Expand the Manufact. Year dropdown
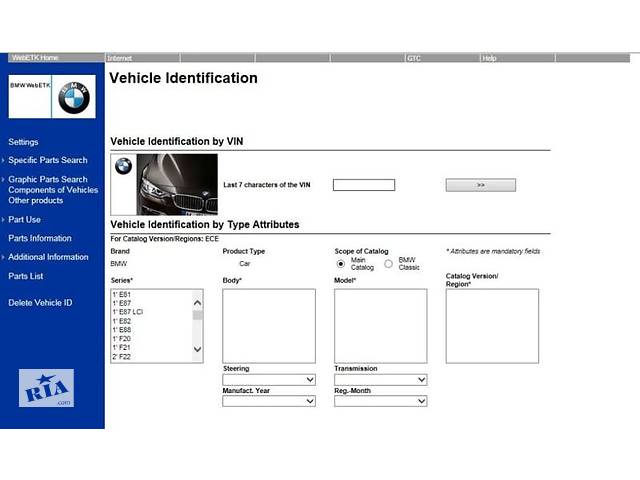Image resolution: width=640 pixels, height=480 pixels. [268, 401]
